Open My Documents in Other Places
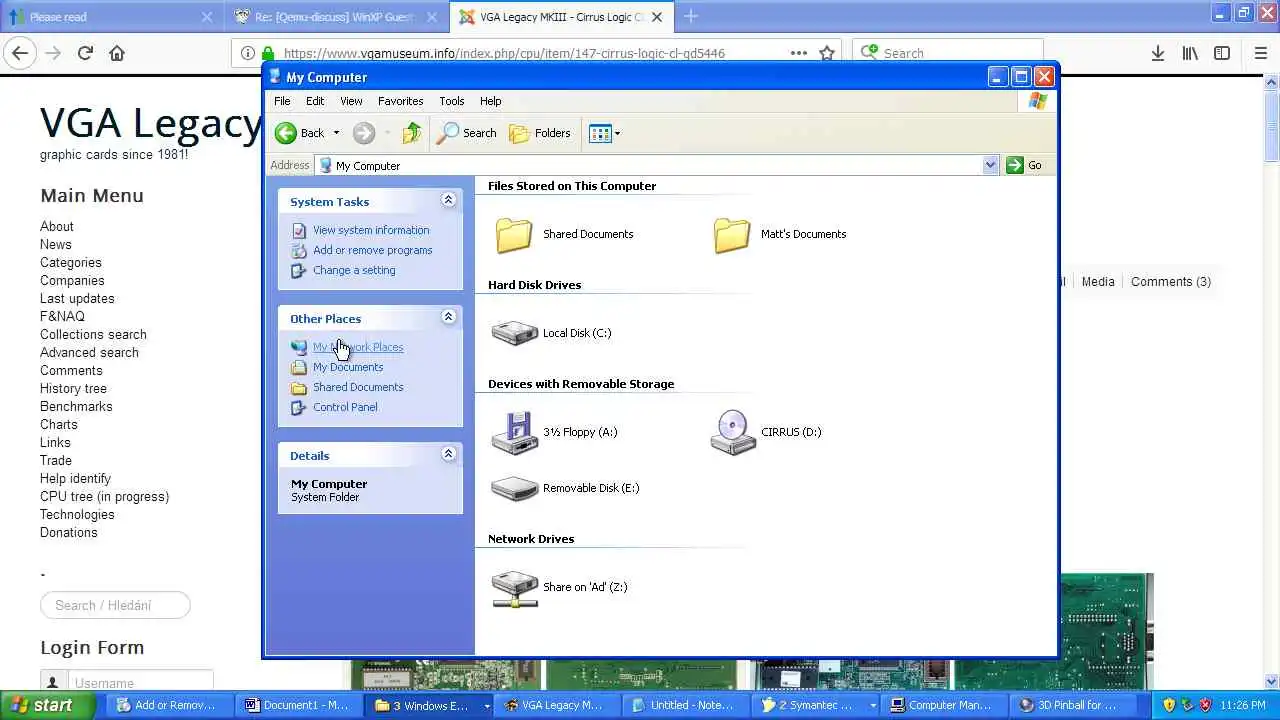This screenshot has width=1280, height=720. point(348,367)
